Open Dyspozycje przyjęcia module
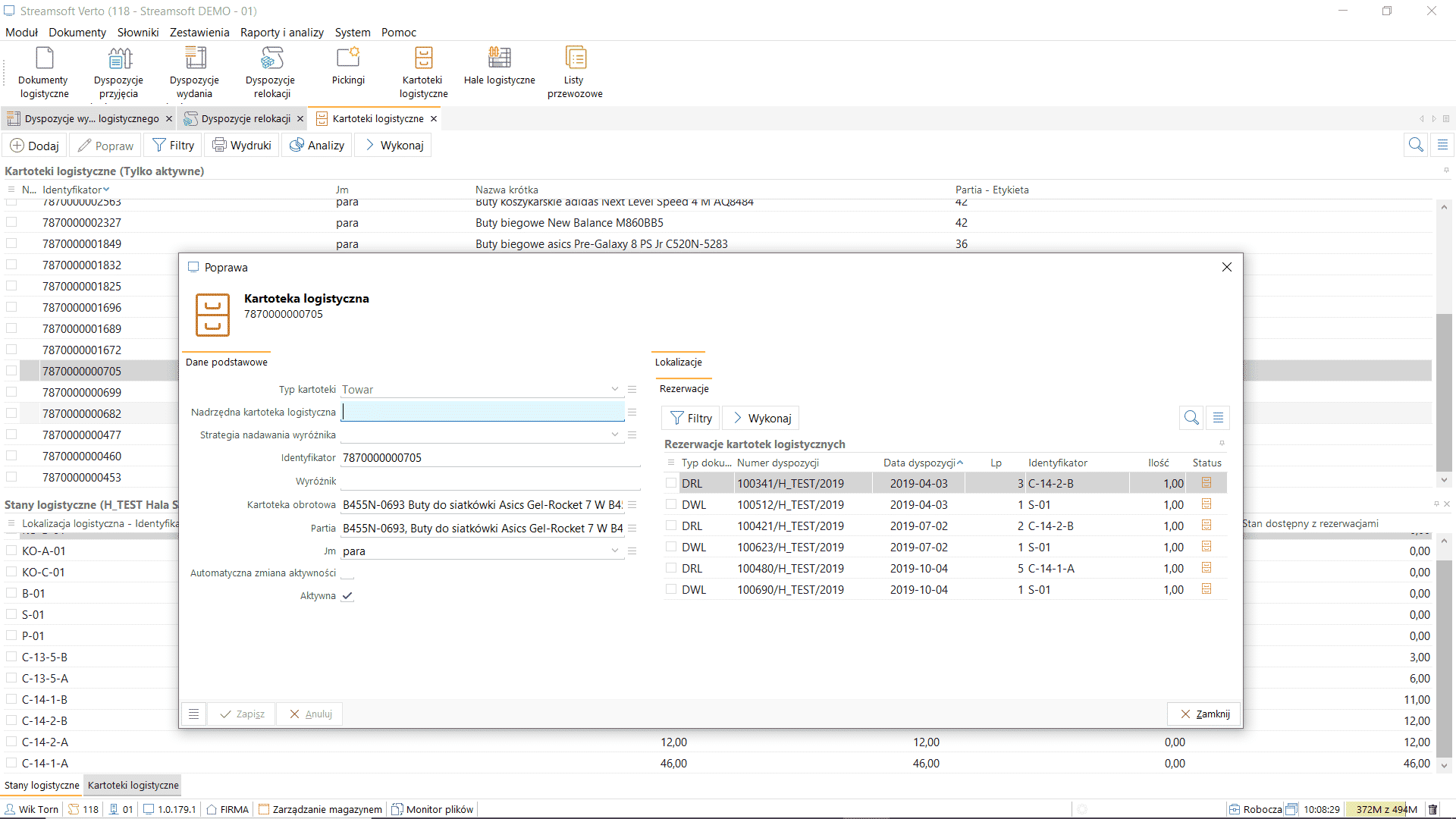The width and height of the screenshot is (1456, 819). pos(118,72)
